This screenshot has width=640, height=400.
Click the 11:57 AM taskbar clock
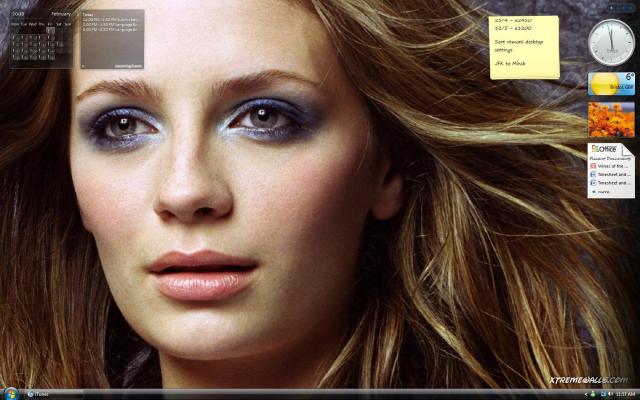pos(625,394)
